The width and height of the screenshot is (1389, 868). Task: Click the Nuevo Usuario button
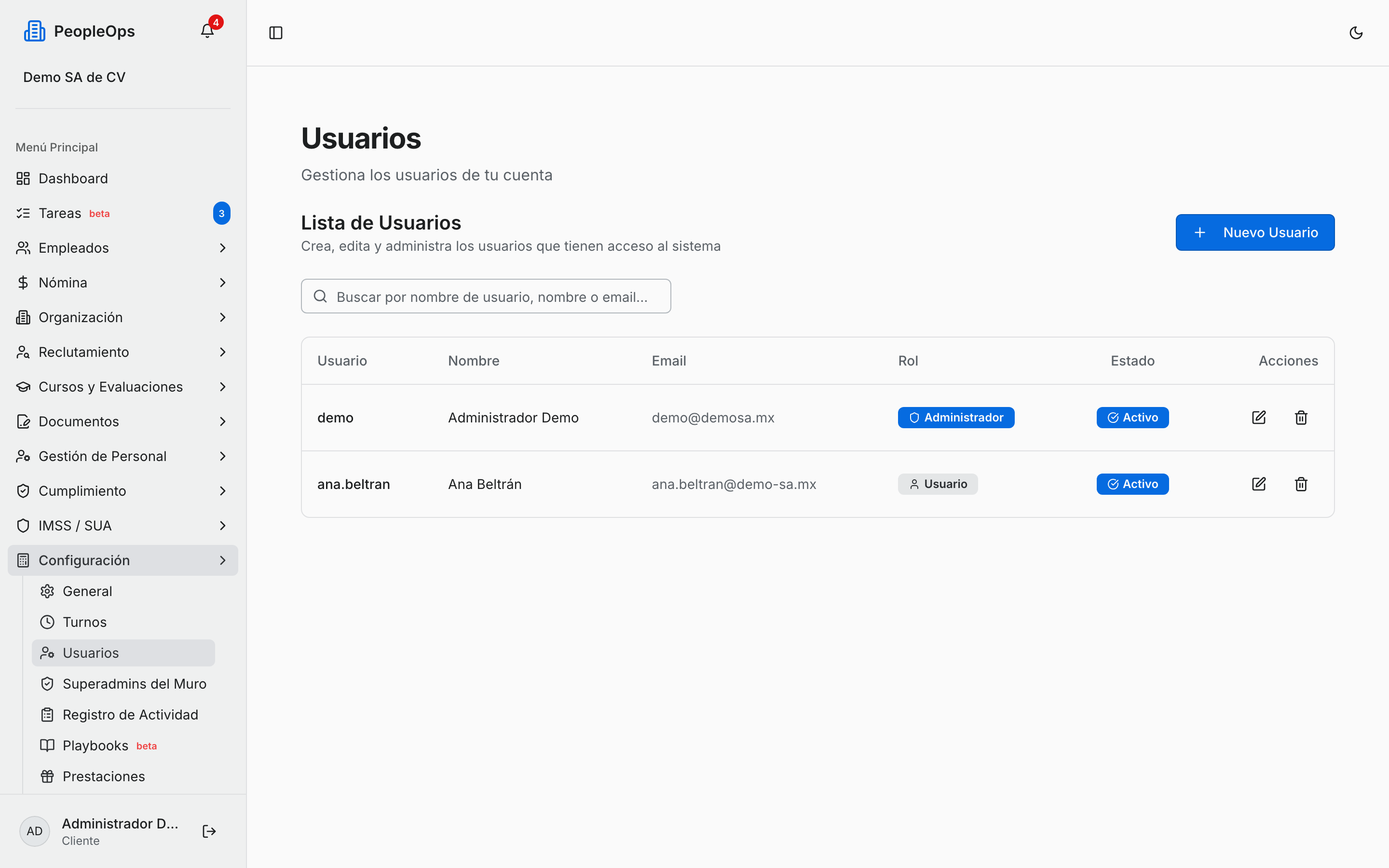click(x=1255, y=232)
